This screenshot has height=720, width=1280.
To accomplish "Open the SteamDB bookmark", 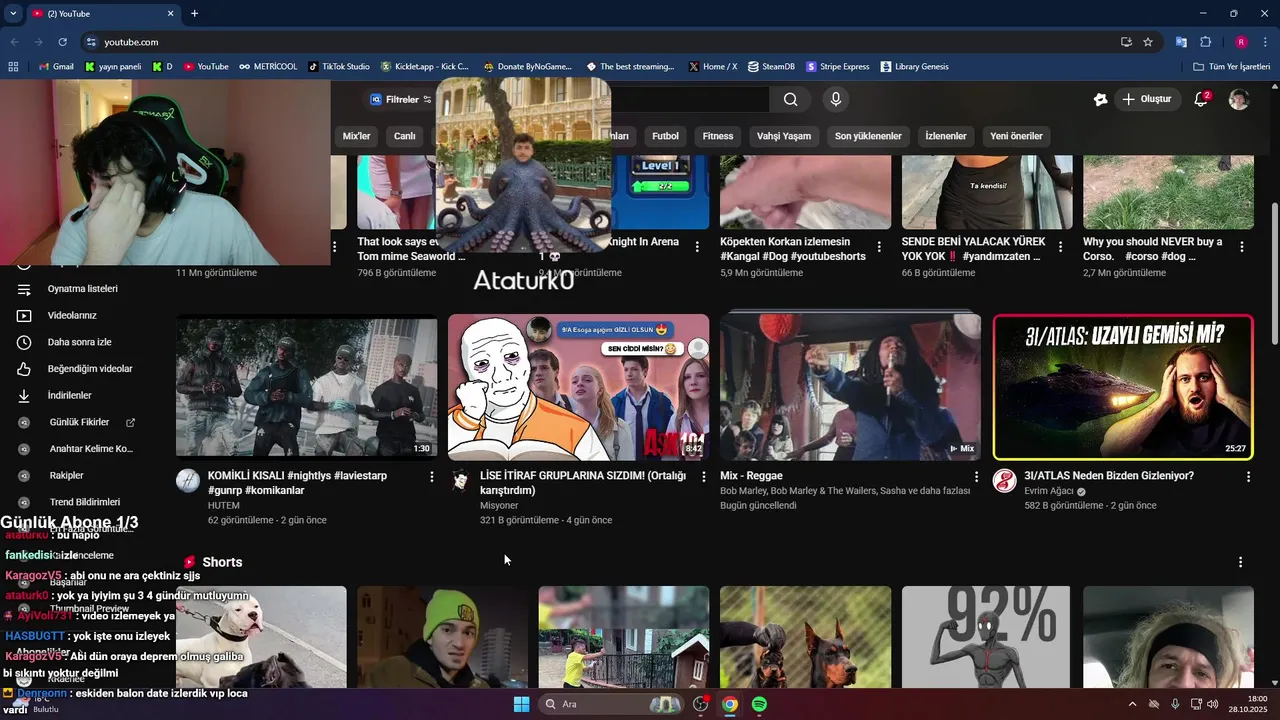I will point(771,67).
